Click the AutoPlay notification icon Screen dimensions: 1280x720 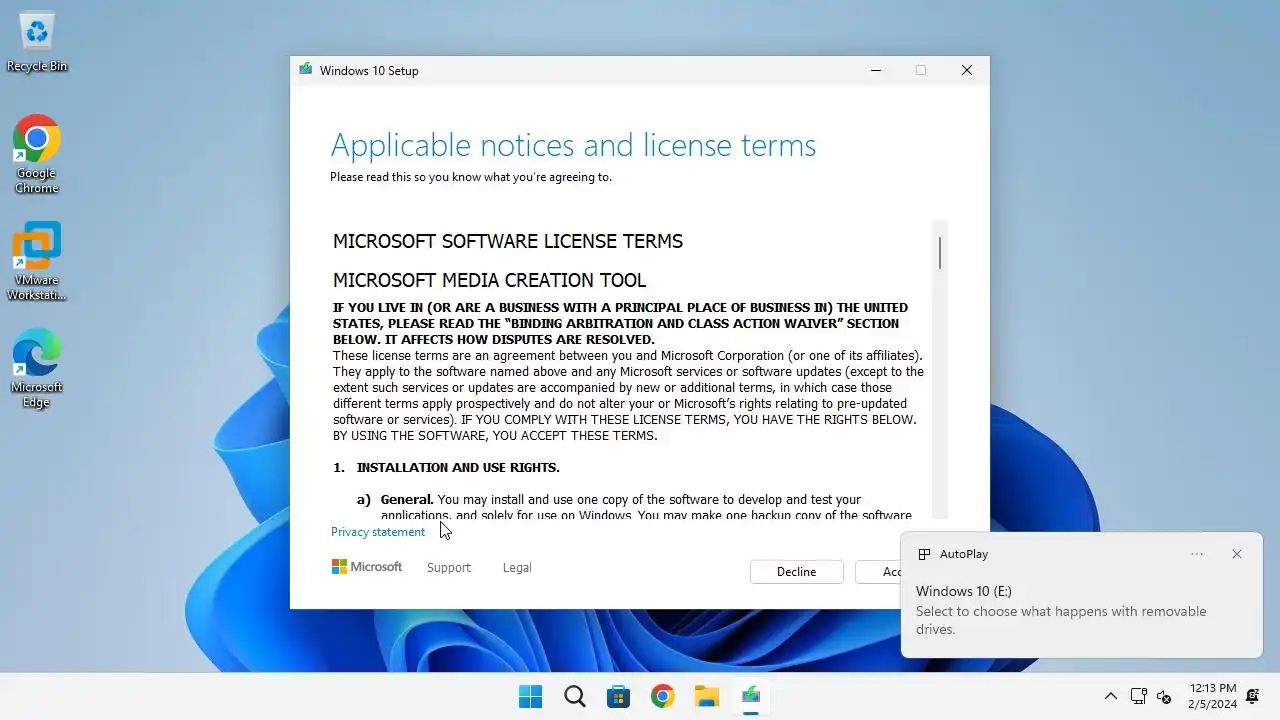tap(924, 554)
